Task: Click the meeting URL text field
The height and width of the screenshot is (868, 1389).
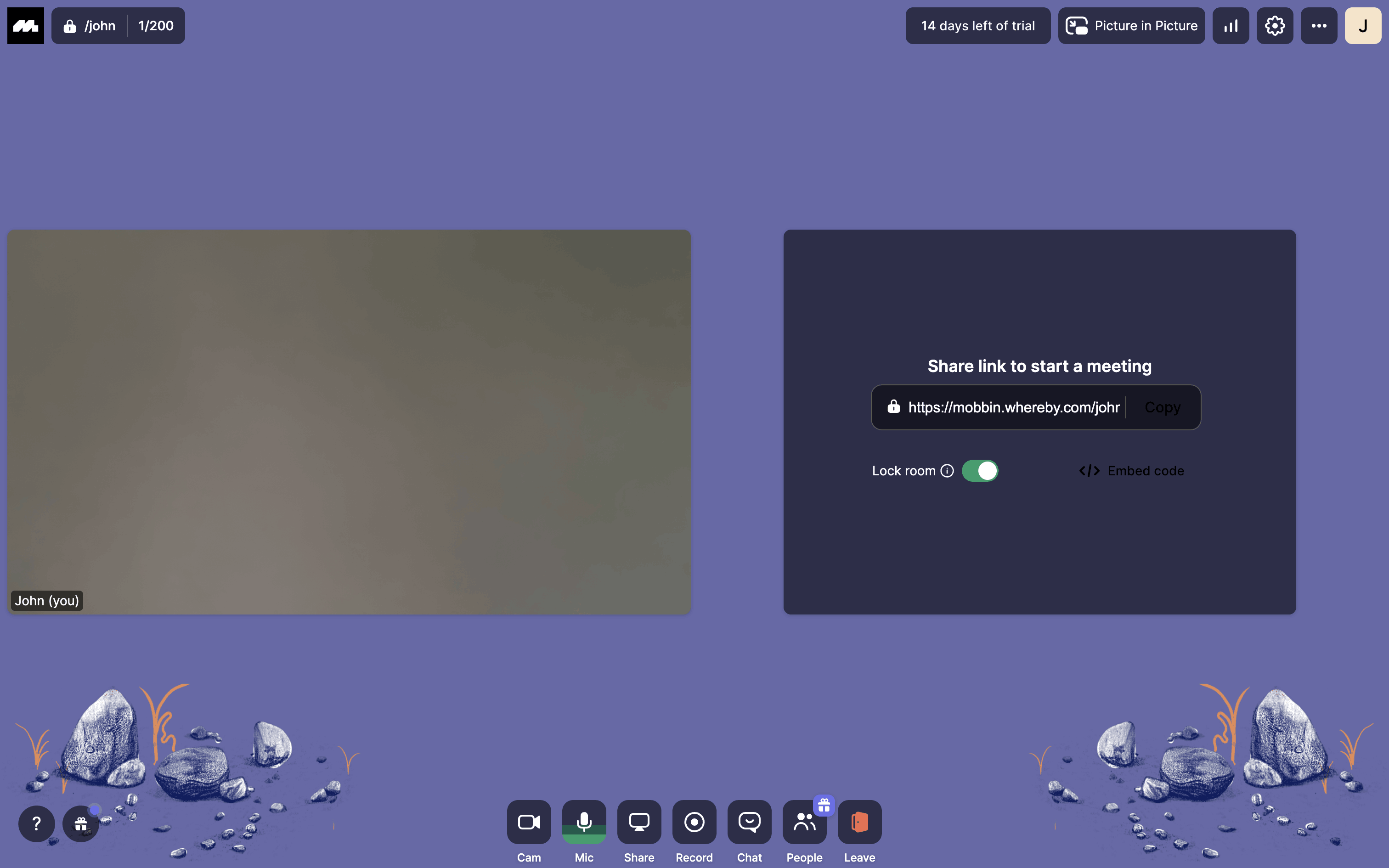Action: 1013,407
